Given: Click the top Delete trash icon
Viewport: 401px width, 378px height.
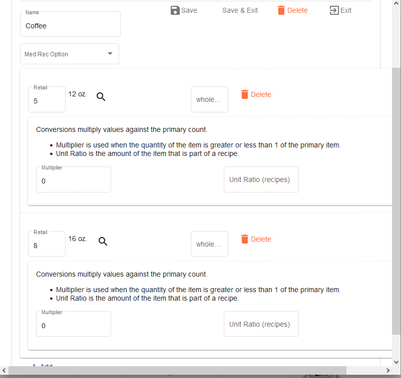Looking at the screenshot, I should (281, 10).
